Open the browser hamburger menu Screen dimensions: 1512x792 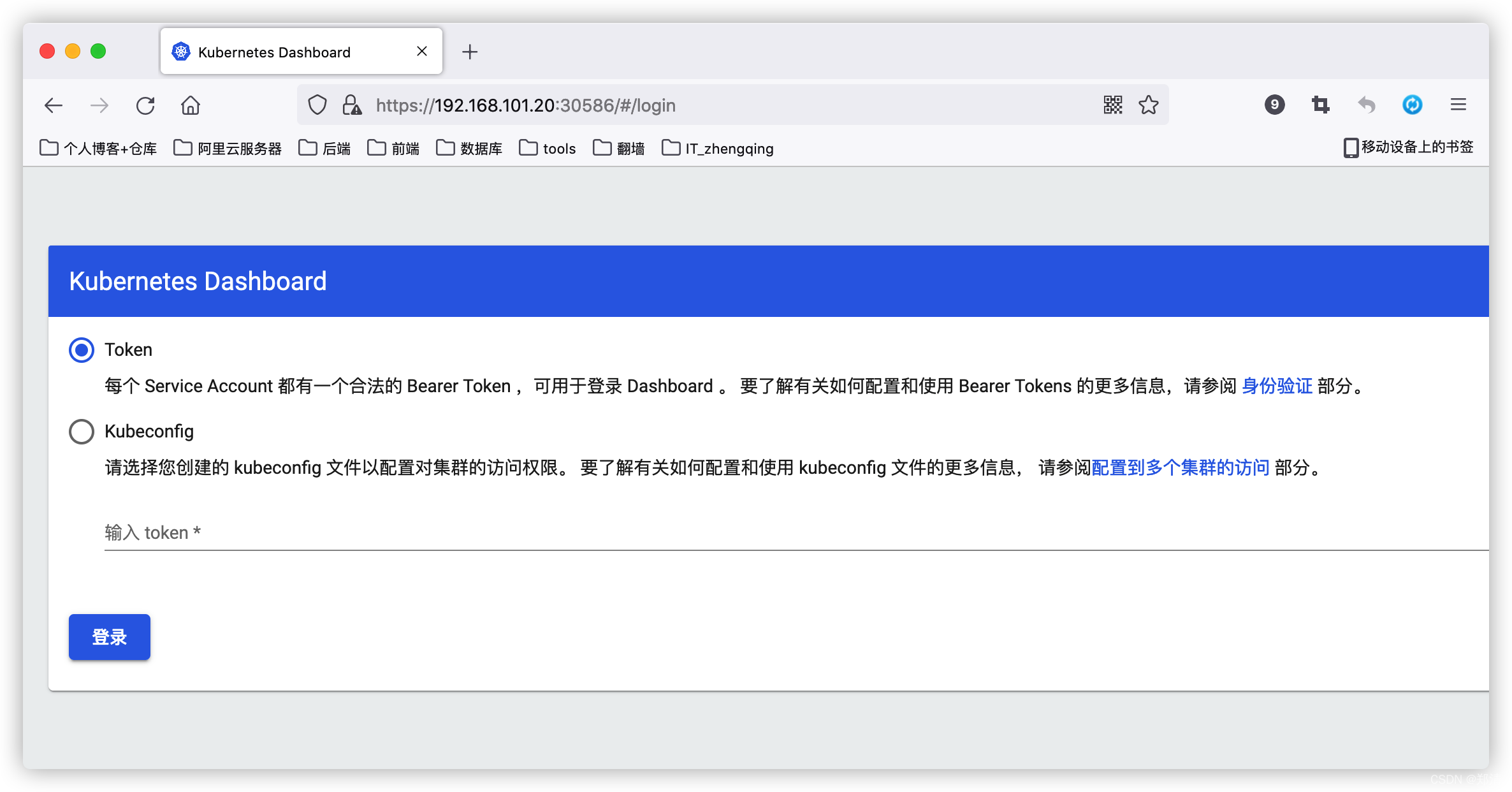(1458, 105)
